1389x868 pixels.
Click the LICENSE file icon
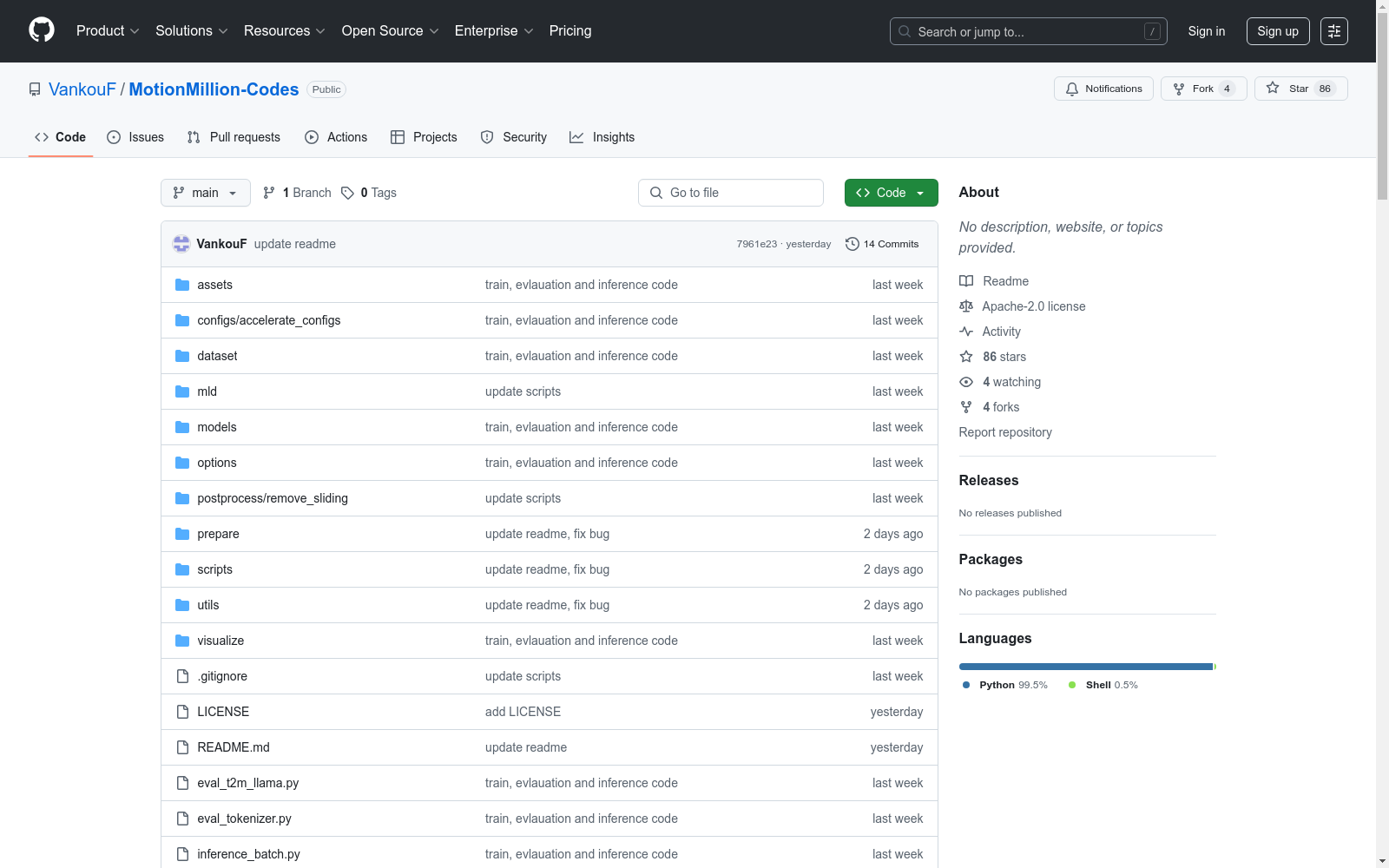(182, 712)
